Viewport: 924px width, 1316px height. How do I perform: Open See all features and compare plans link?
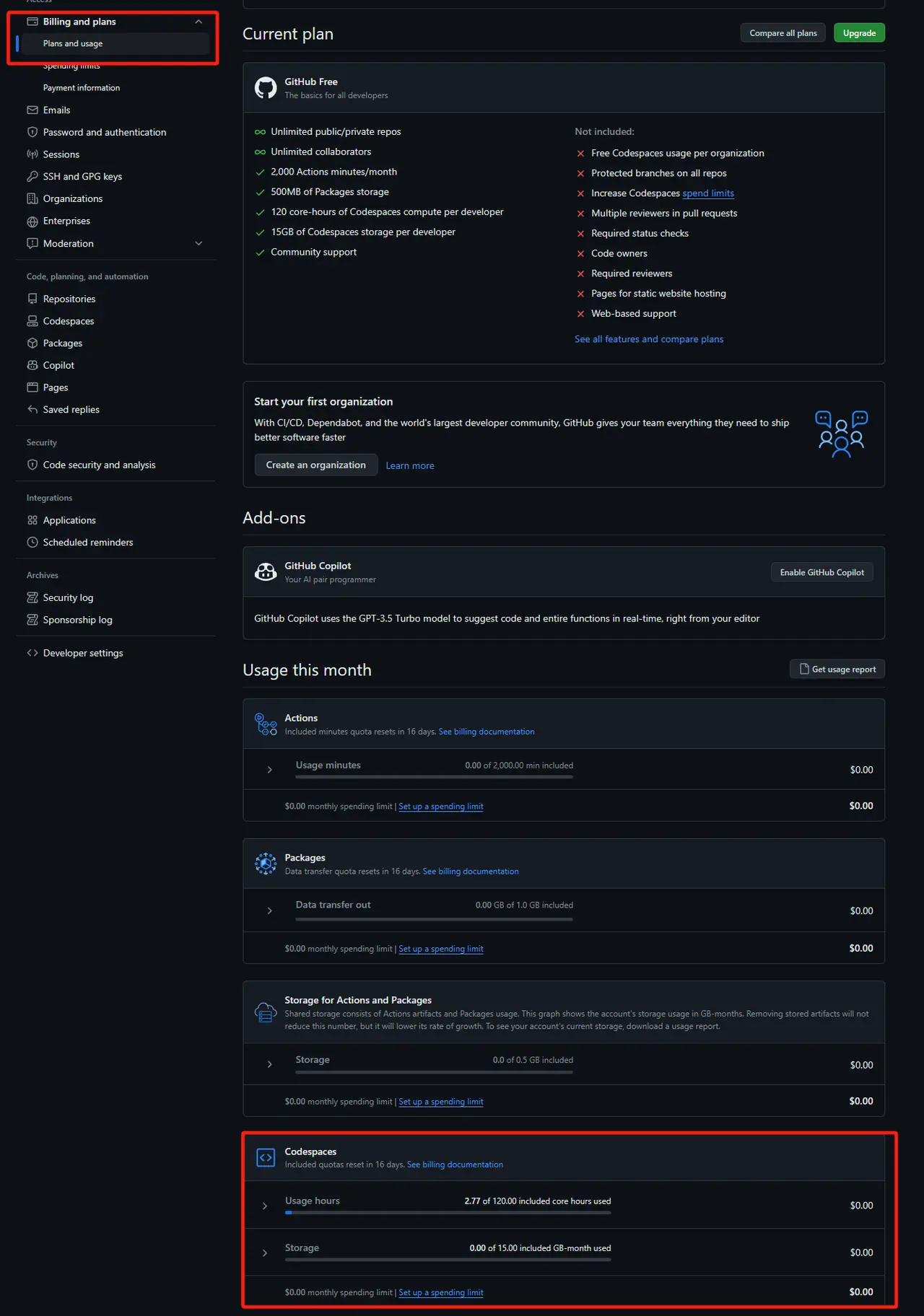pyautogui.click(x=648, y=339)
